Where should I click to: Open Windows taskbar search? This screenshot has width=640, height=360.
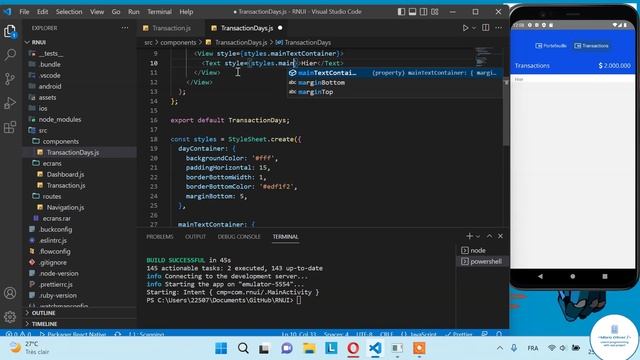(243, 348)
